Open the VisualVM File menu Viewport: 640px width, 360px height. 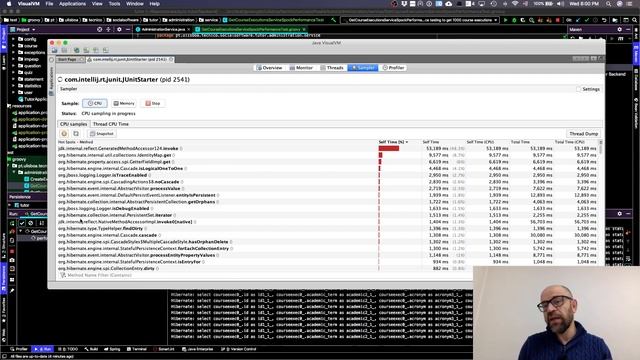pos(49,4)
